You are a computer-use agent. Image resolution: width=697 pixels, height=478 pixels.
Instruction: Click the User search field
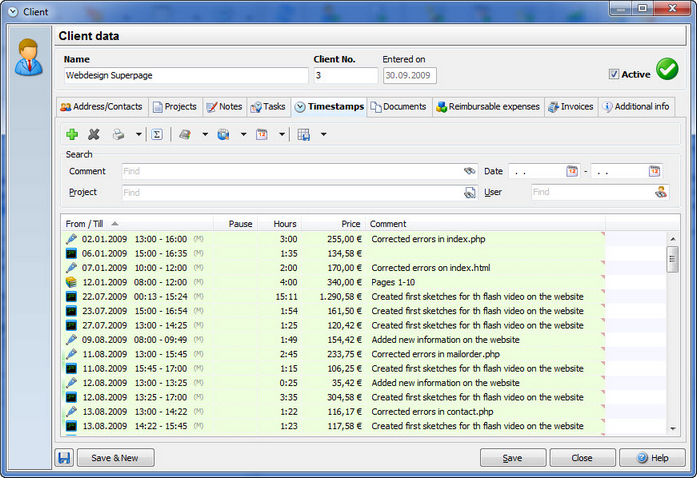[600, 192]
